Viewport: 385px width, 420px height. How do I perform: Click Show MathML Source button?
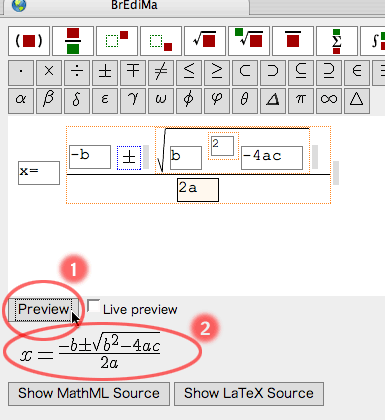pyautogui.click(x=89, y=394)
